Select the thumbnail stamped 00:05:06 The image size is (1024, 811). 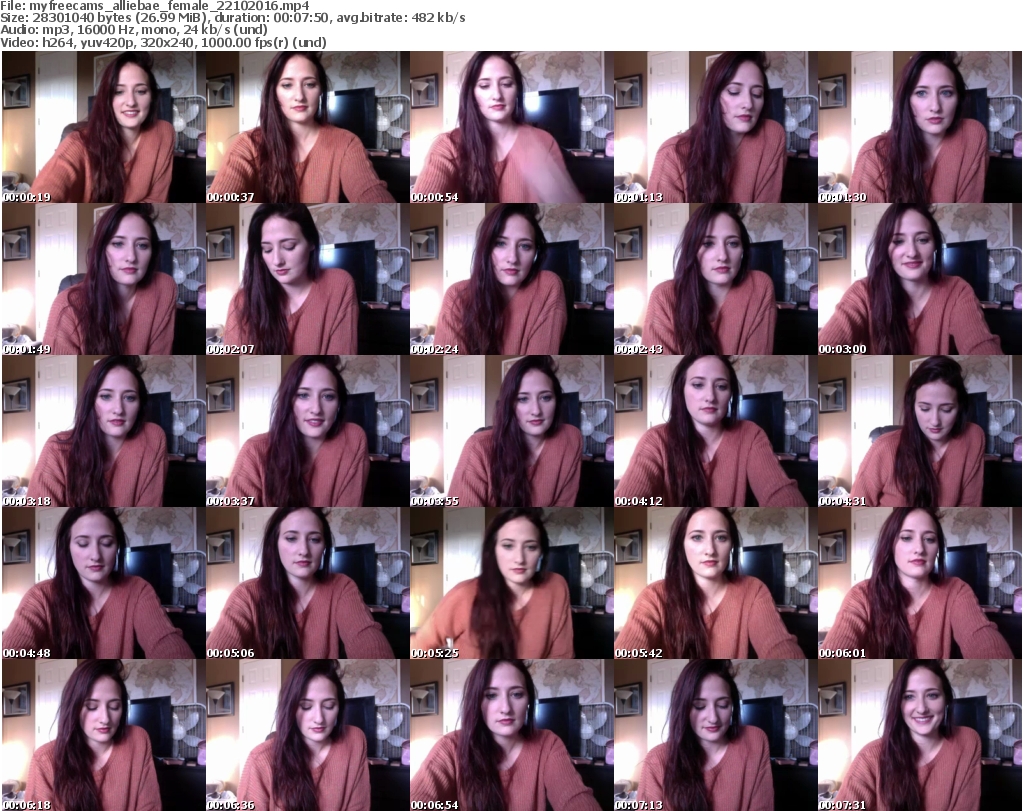pos(308,583)
